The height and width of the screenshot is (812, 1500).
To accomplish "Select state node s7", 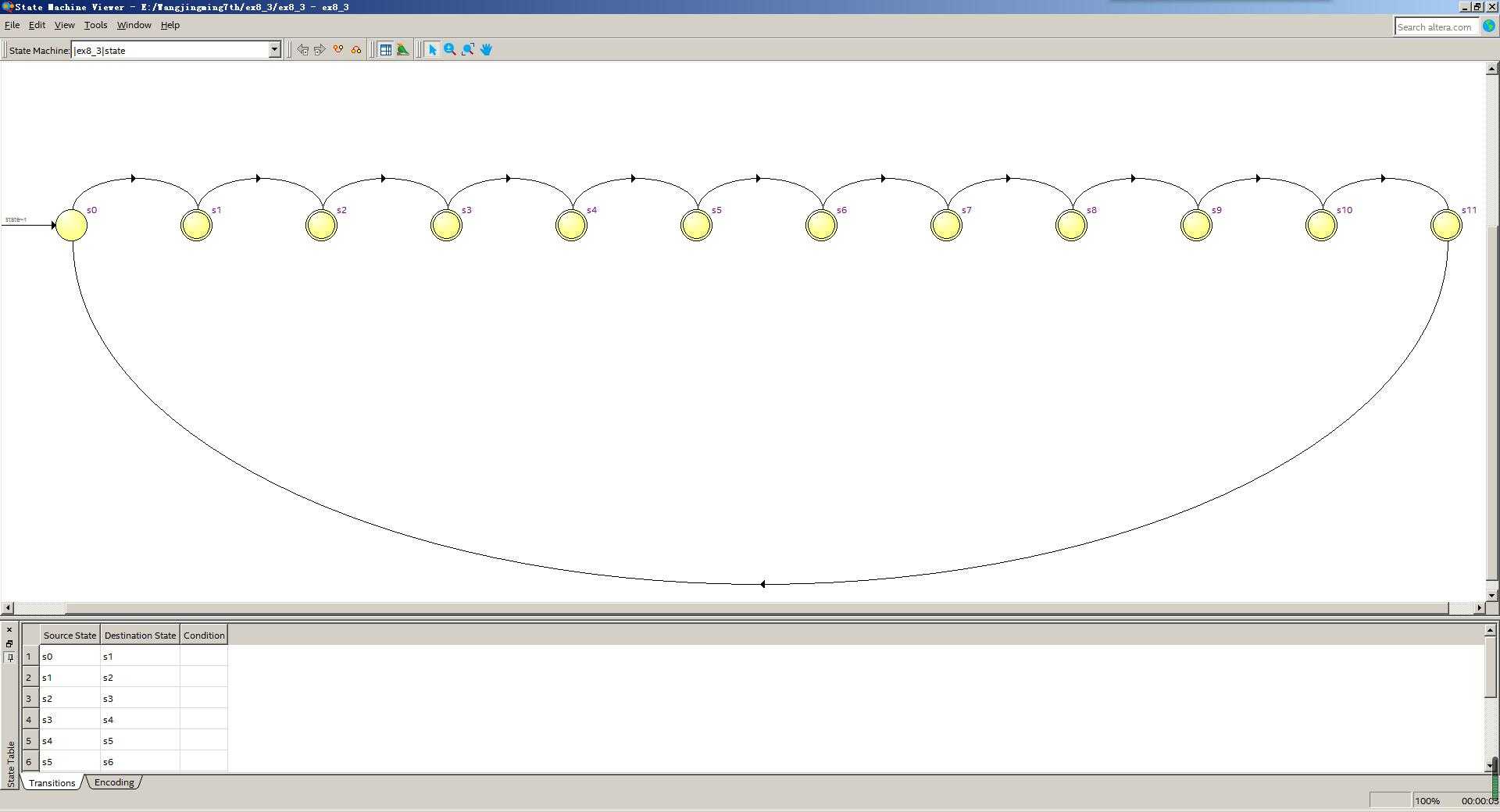I will point(946,226).
